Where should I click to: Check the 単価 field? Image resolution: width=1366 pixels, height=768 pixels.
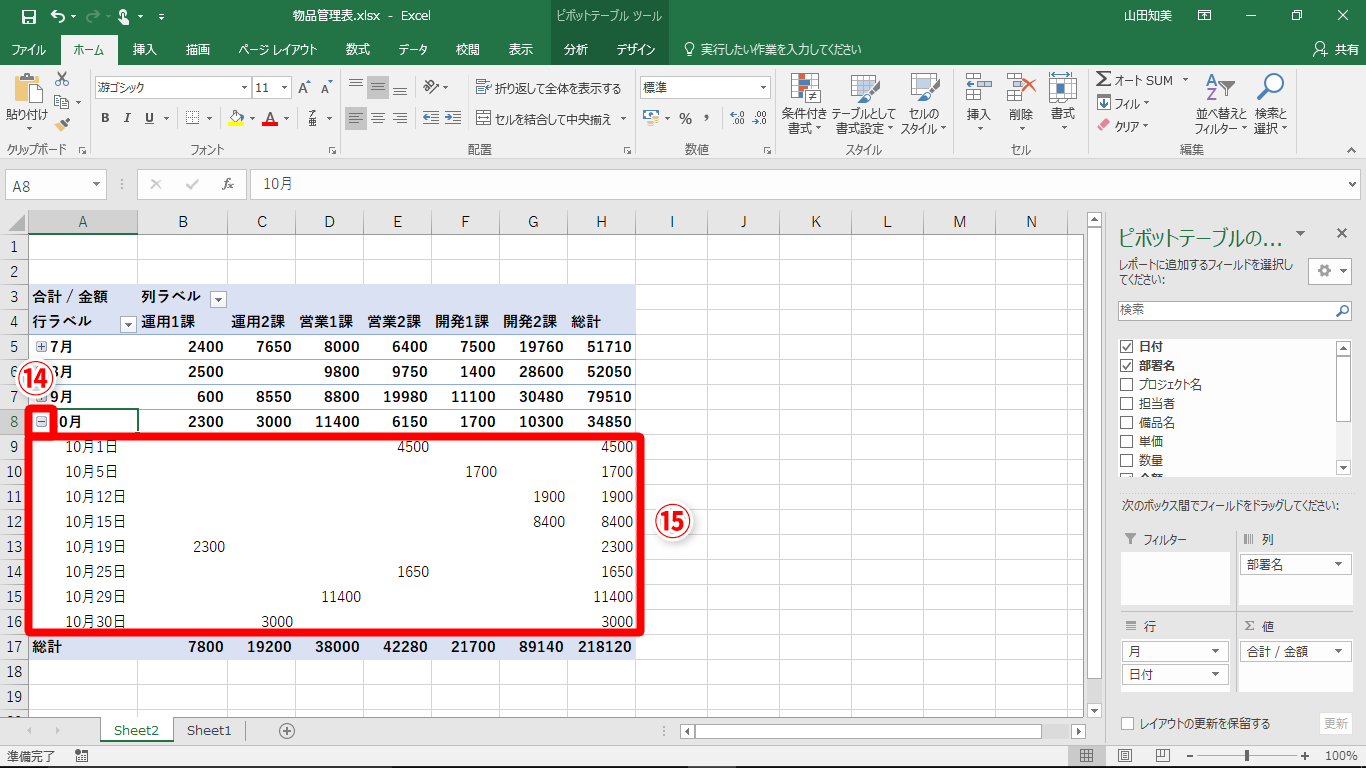click(x=1127, y=441)
